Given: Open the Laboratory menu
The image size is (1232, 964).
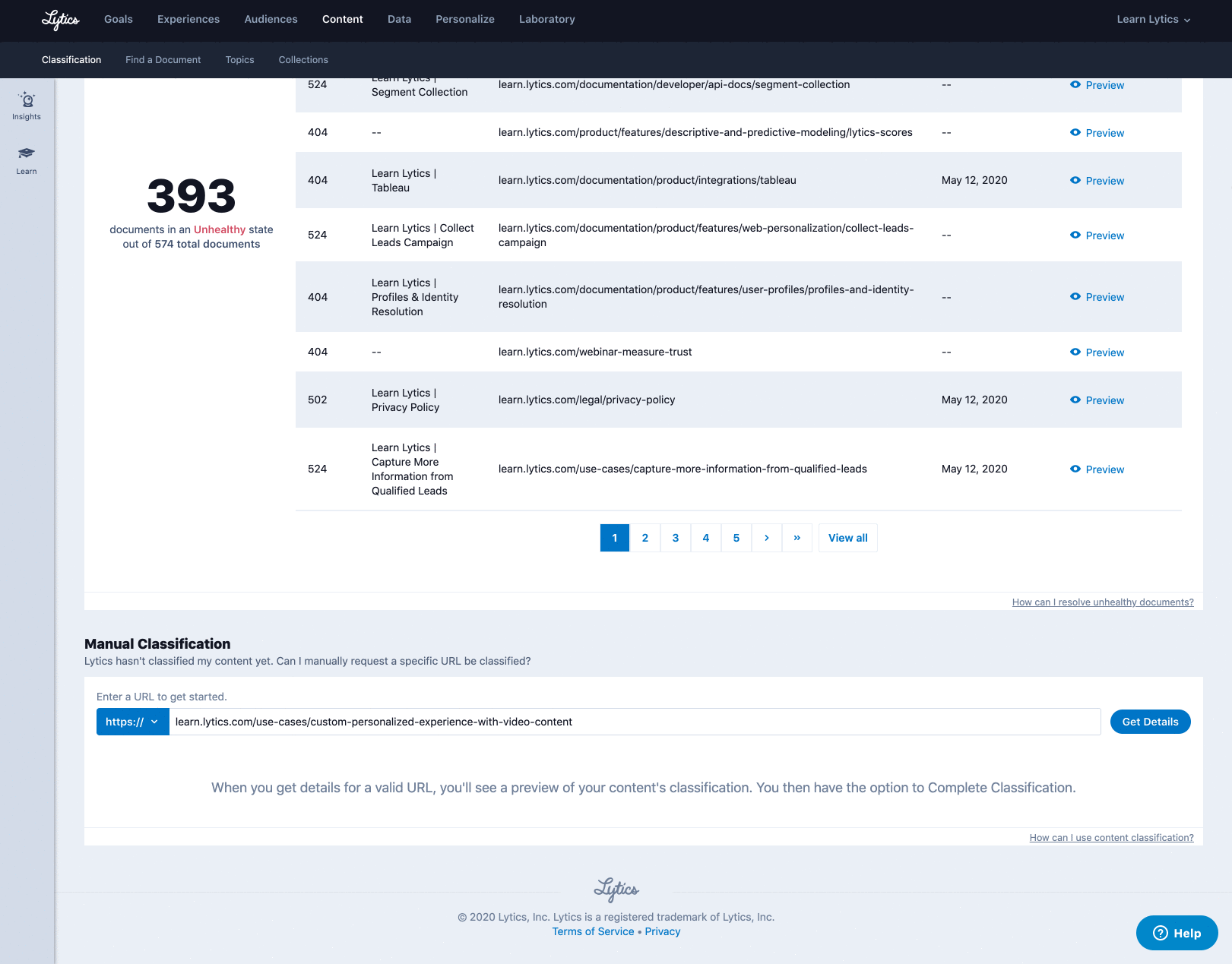Looking at the screenshot, I should (547, 19).
